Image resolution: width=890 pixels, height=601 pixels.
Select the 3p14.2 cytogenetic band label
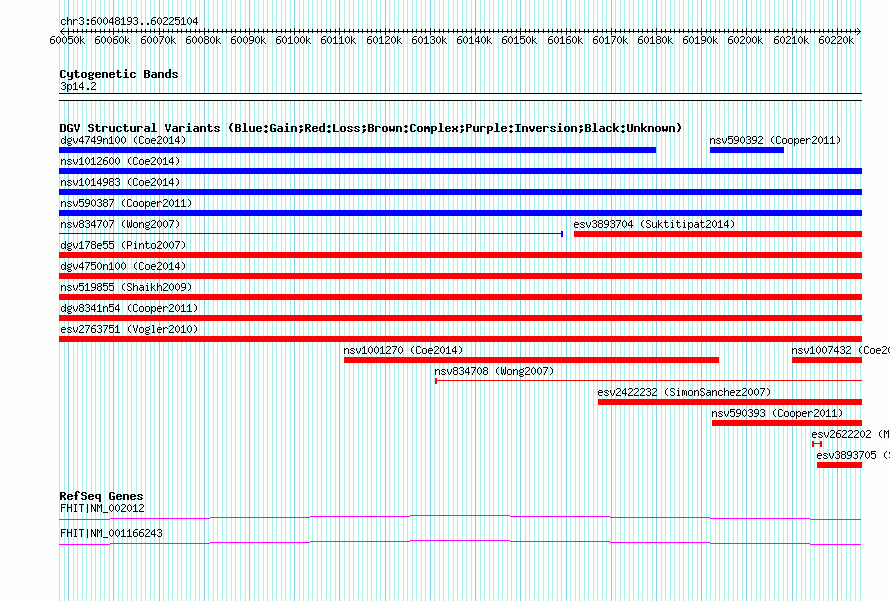[x=78, y=86]
